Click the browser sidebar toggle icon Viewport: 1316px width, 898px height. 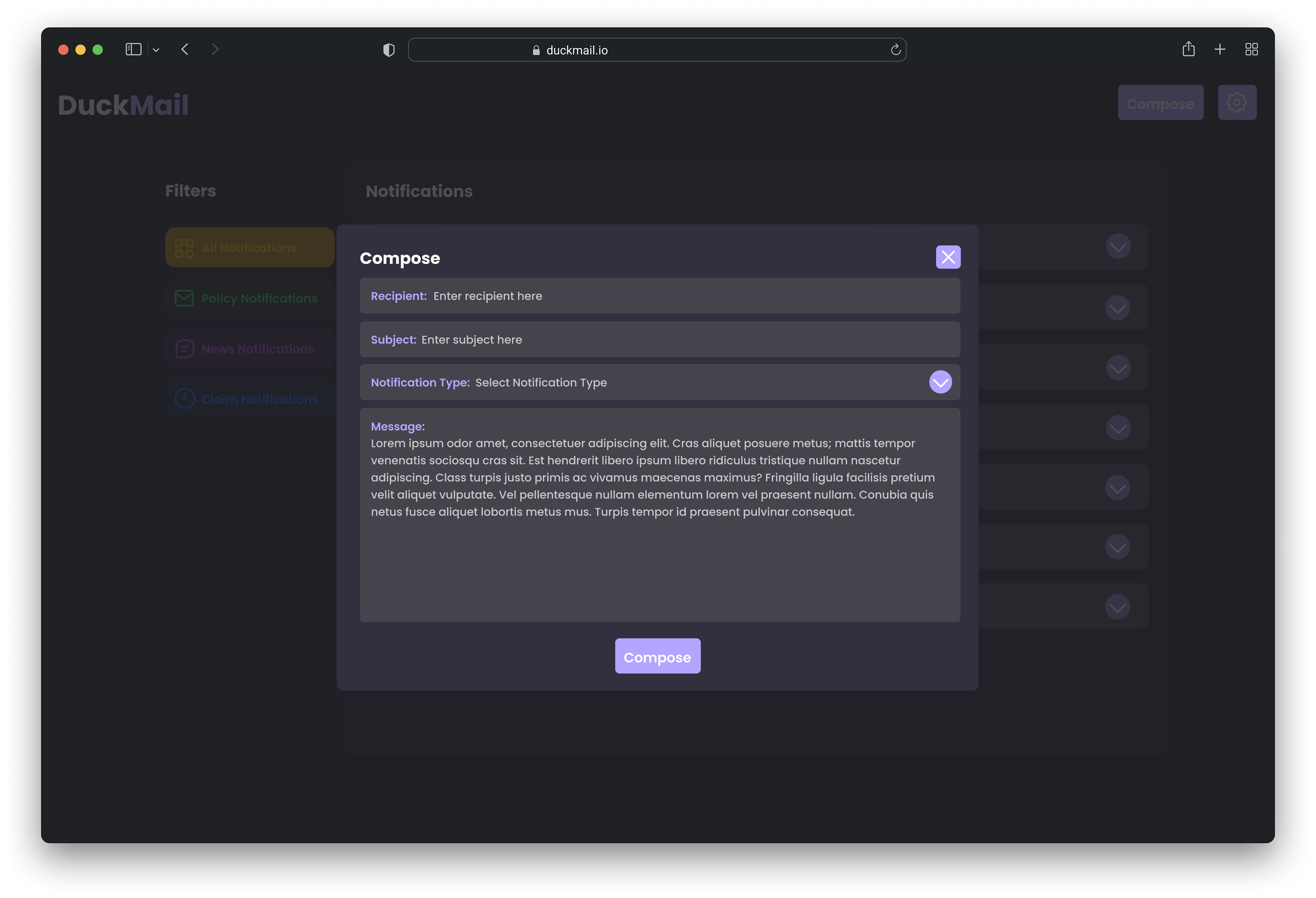[x=133, y=50]
